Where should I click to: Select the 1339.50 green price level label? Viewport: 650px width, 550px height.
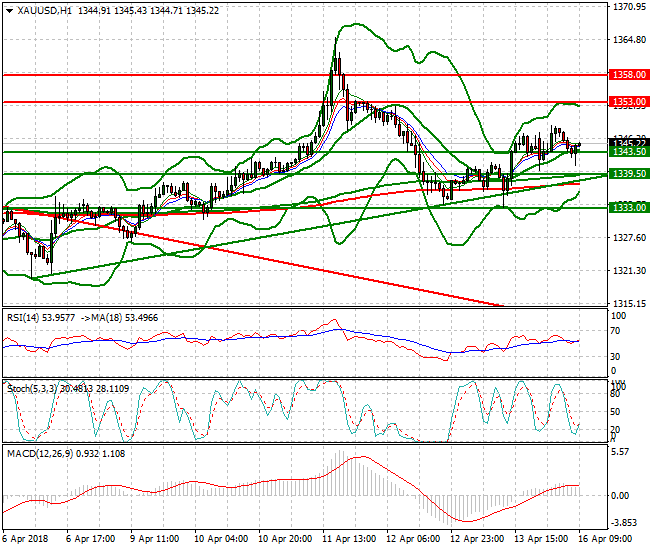pos(629,174)
